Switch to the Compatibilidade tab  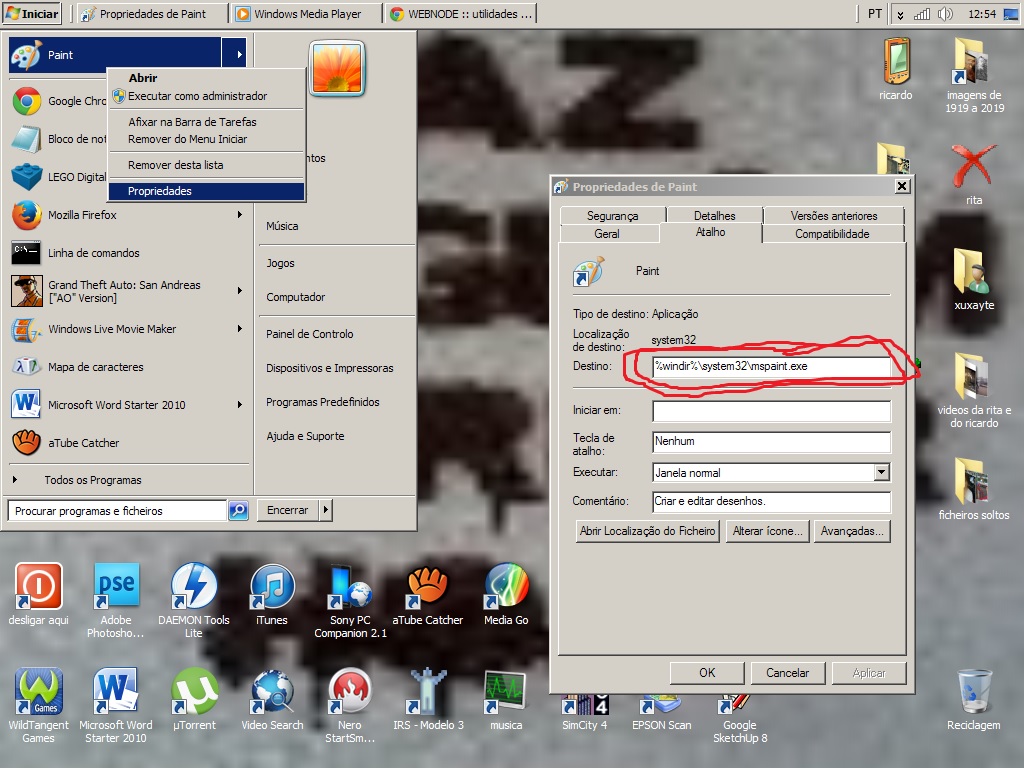[832, 234]
